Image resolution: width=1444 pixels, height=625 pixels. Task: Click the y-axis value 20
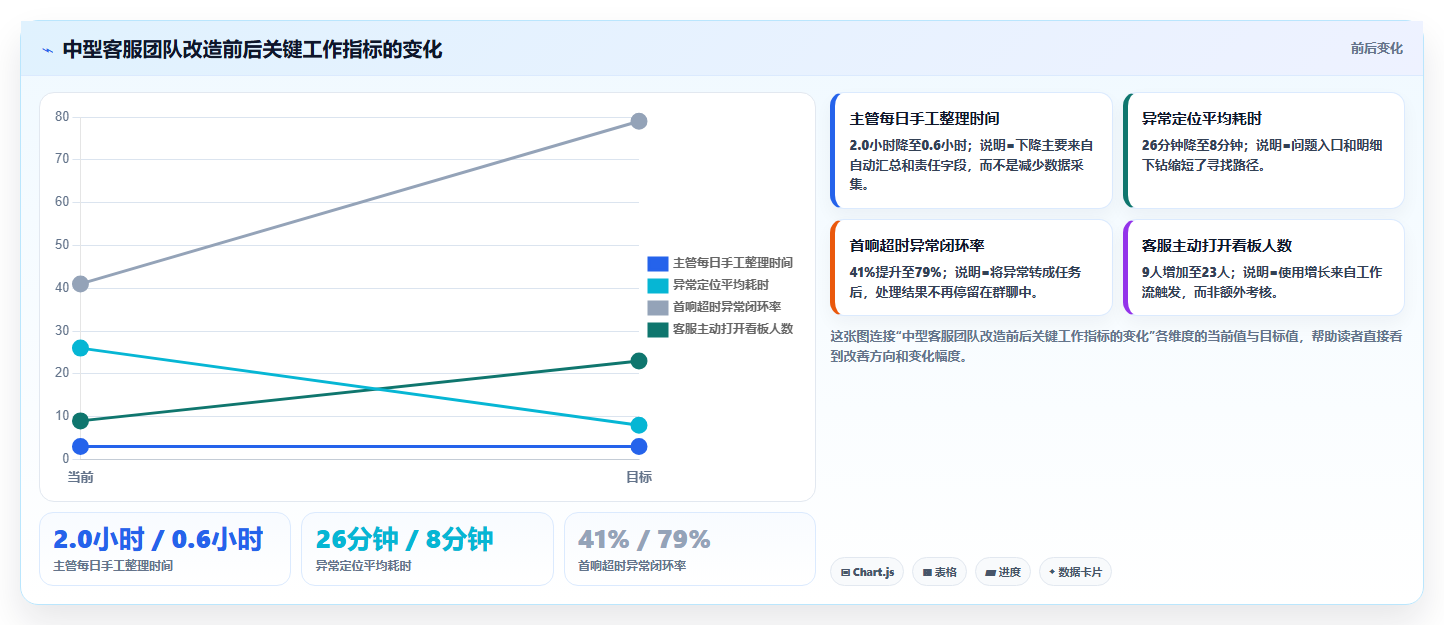62,373
